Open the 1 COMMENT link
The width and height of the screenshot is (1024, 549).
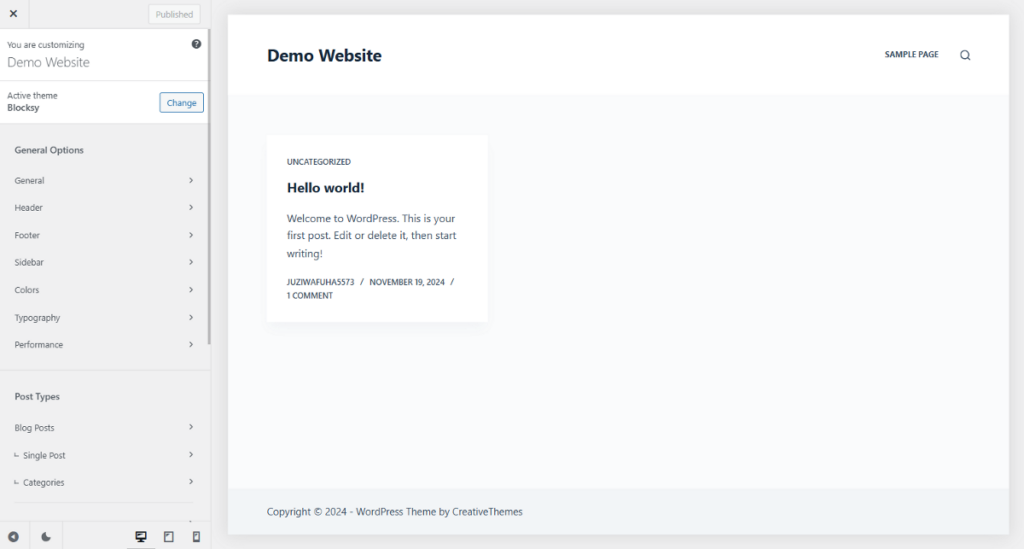(x=310, y=296)
